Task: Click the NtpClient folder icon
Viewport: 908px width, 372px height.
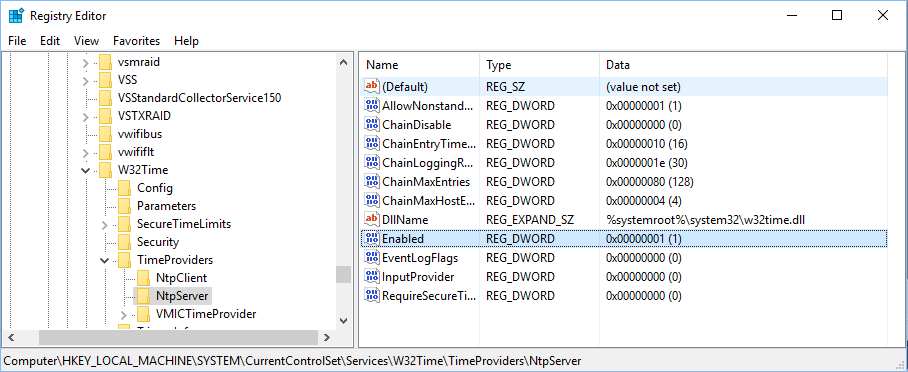Action: tap(143, 278)
